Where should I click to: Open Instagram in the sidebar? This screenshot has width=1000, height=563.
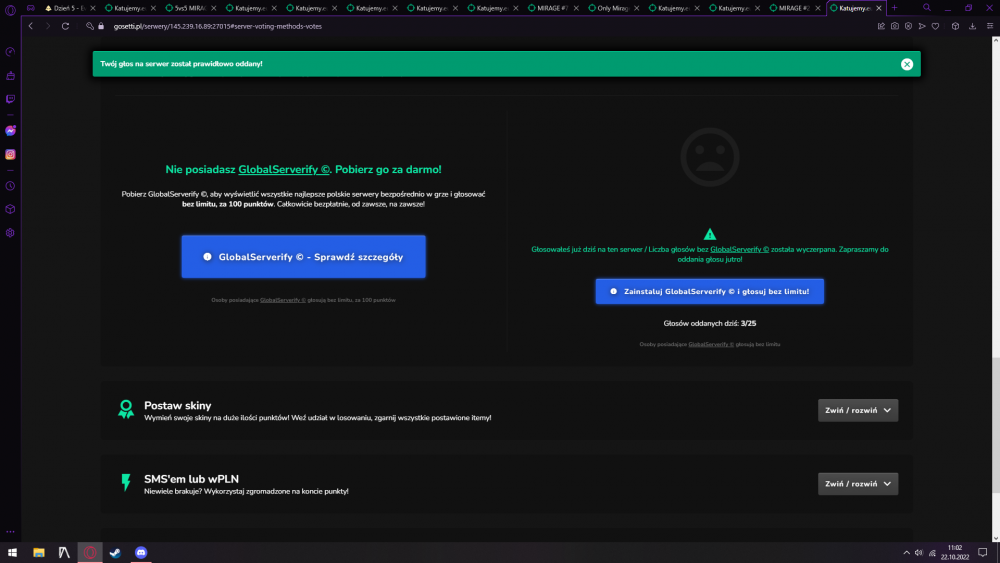tap(10, 154)
